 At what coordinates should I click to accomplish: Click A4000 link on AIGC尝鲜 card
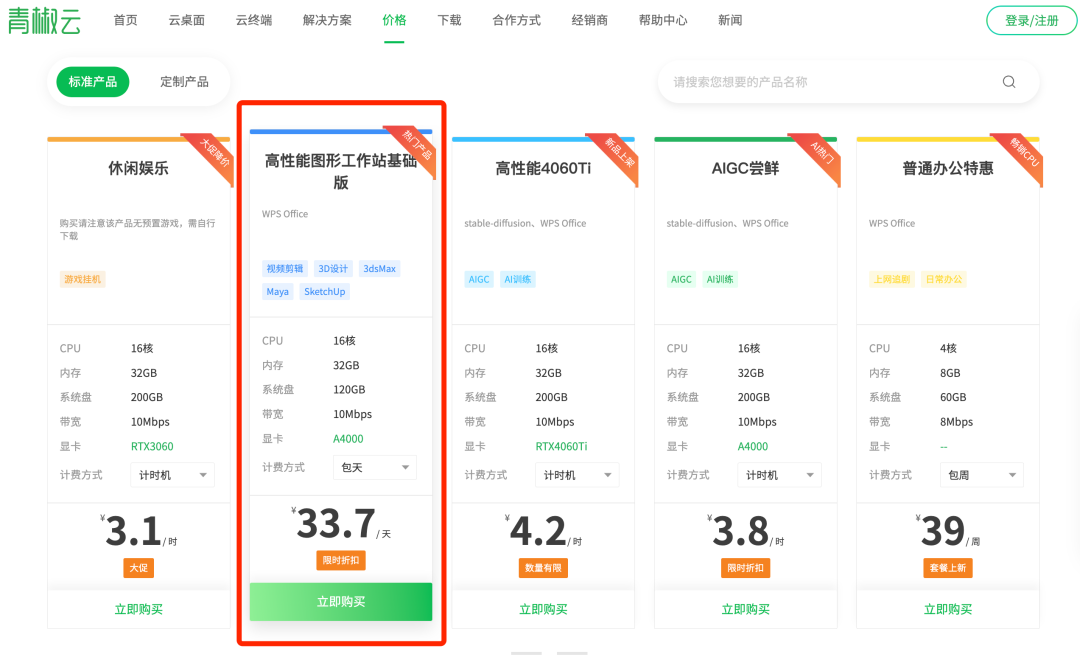753,446
